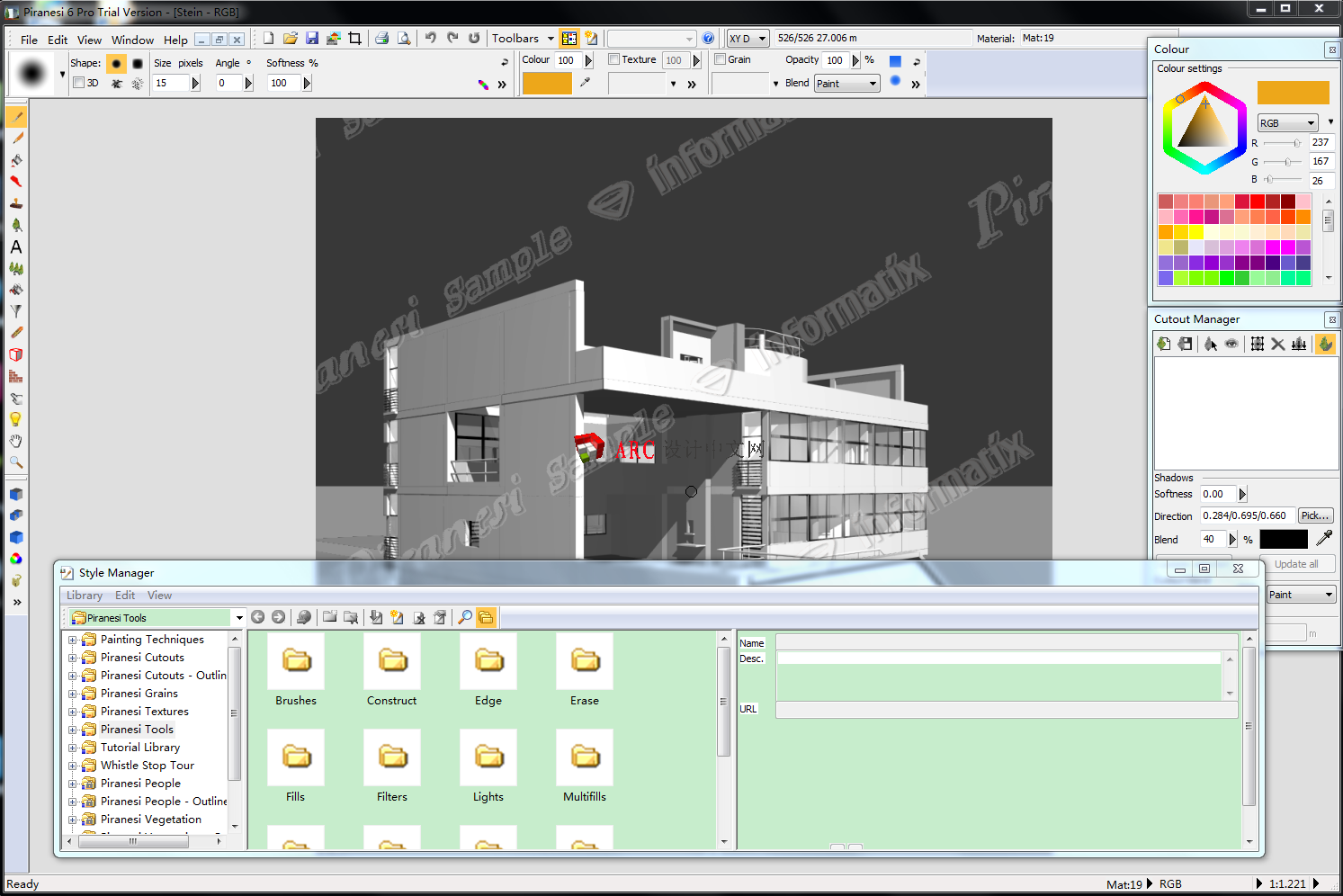This screenshot has width=1343, height=896.
Task: Click the delete X icon in Cutout Manager
Action: click(x=1277, y=344)
